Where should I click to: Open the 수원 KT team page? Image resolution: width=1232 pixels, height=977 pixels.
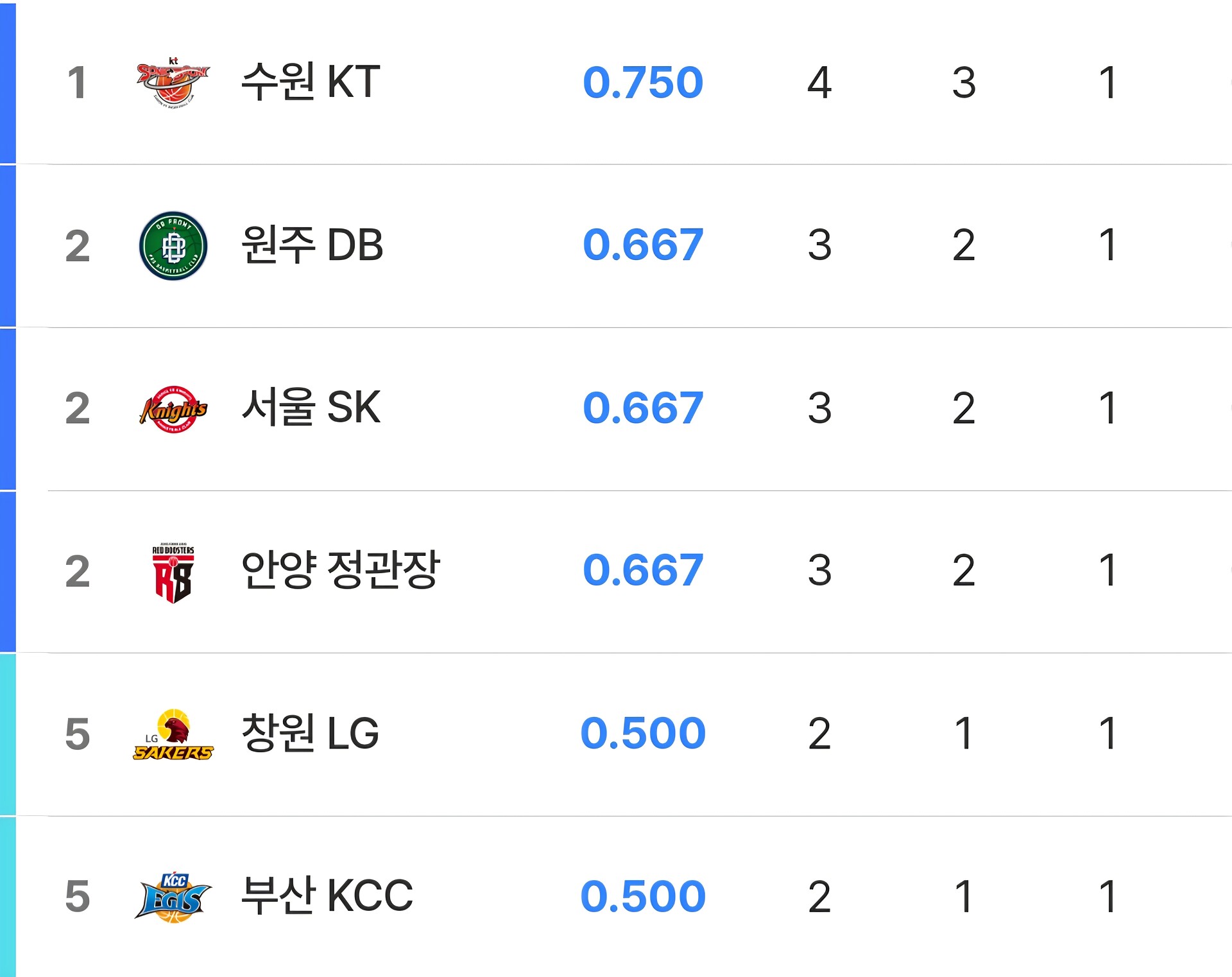[x=311, y=82]
